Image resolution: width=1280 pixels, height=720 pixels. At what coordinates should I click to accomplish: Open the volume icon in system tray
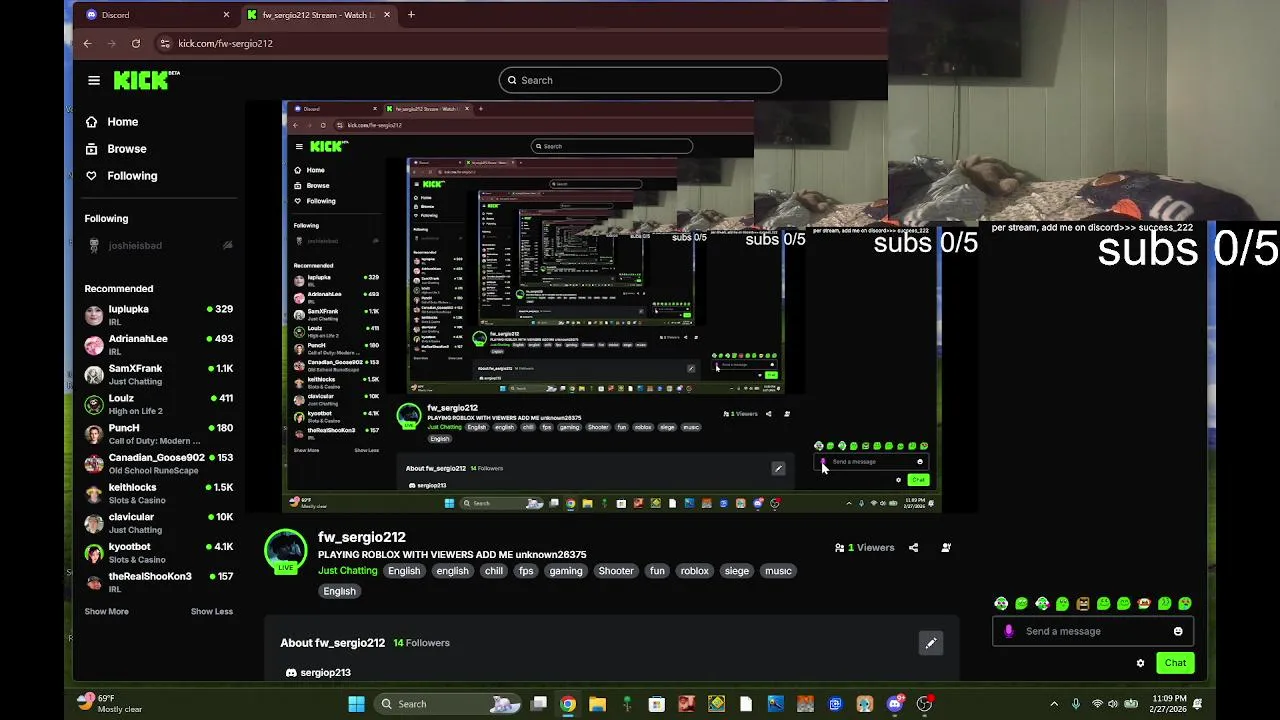point(1113,704)
